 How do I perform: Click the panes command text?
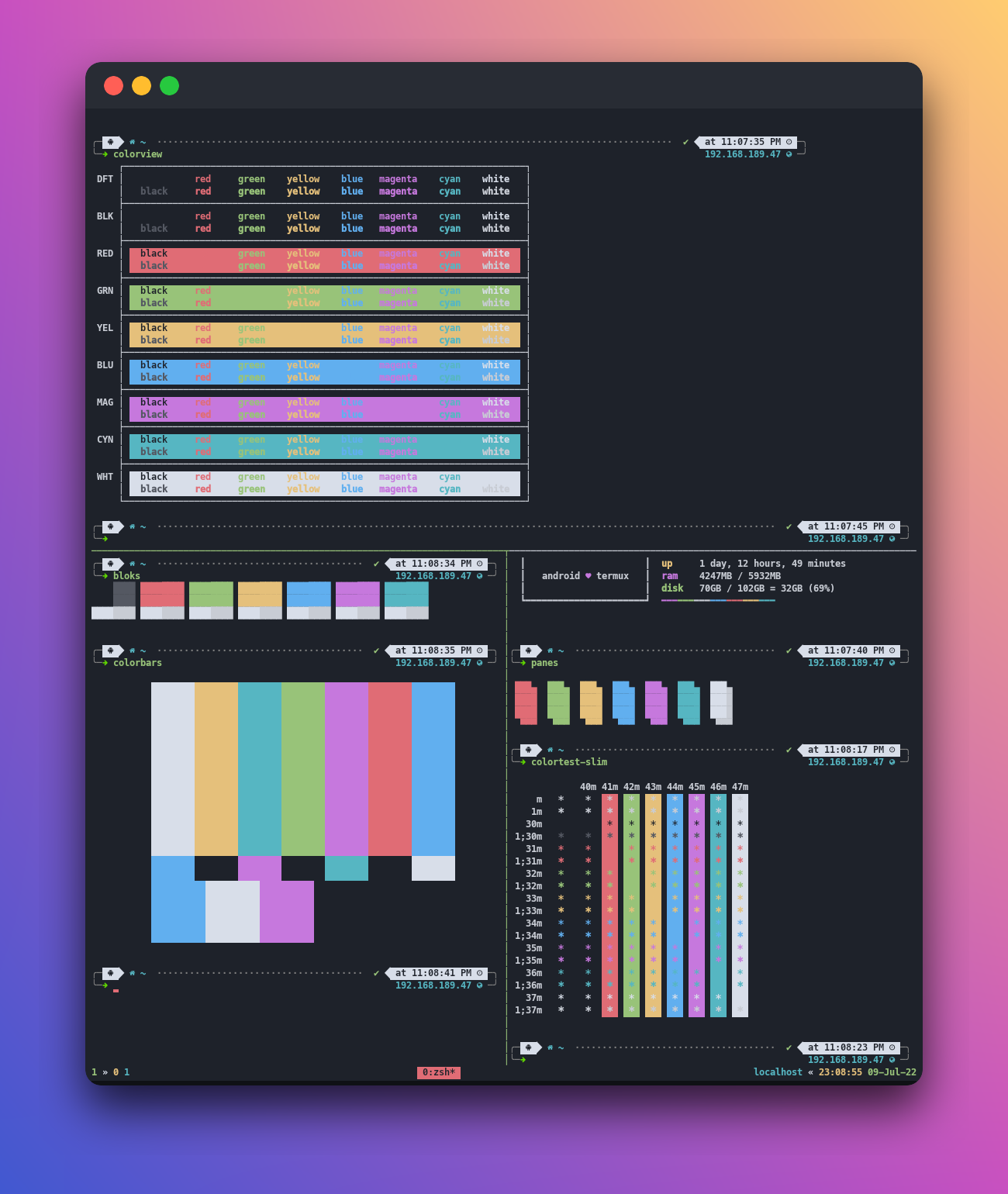[x=544, y=663]
